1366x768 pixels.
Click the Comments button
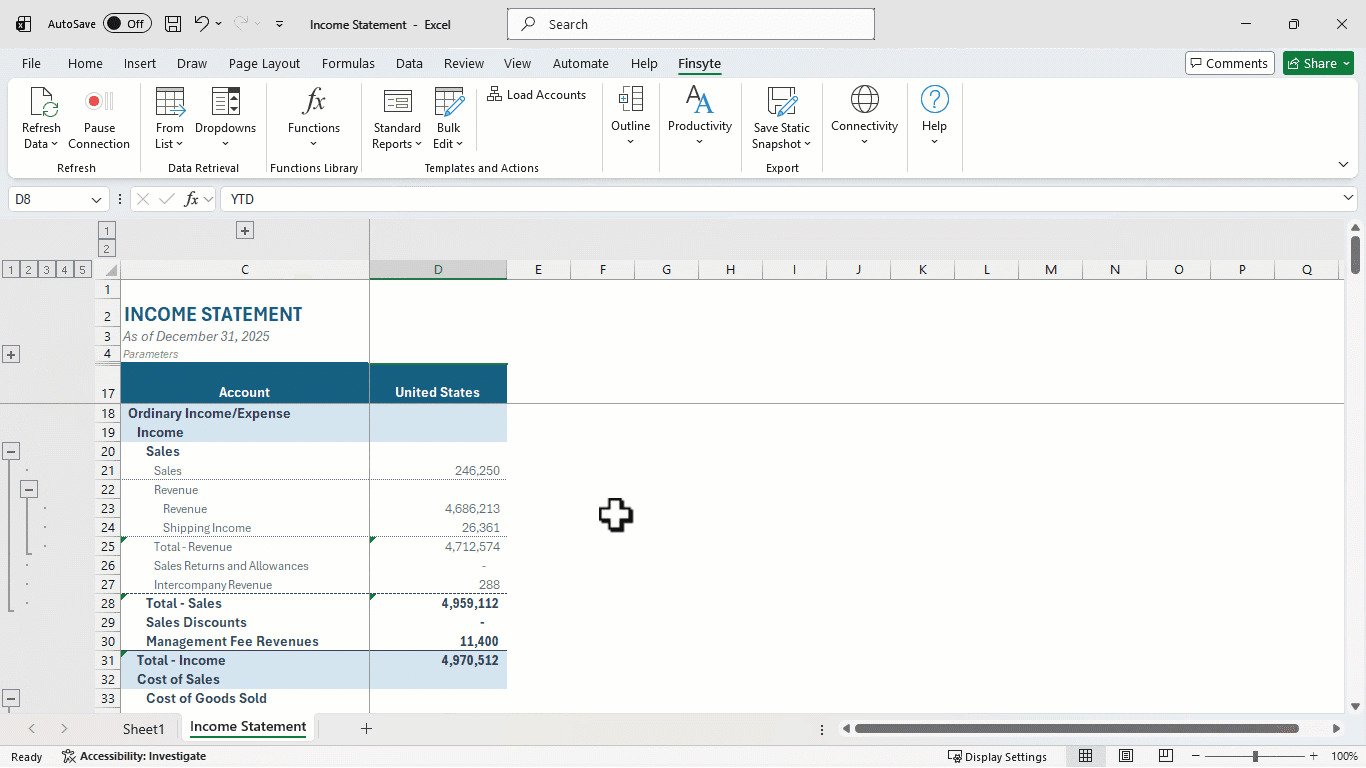pyautogui.click(x=1230, y=63)
